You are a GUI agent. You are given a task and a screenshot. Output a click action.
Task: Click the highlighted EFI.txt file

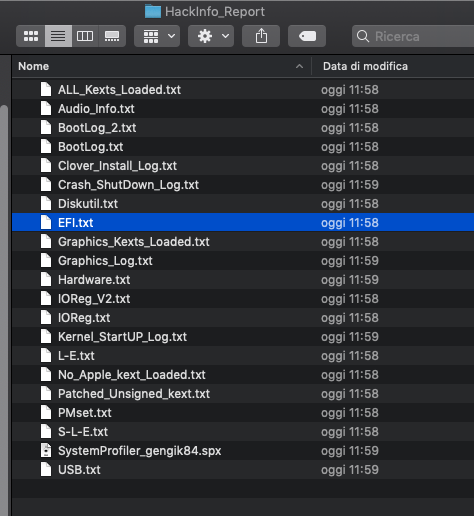click(243, 223)
